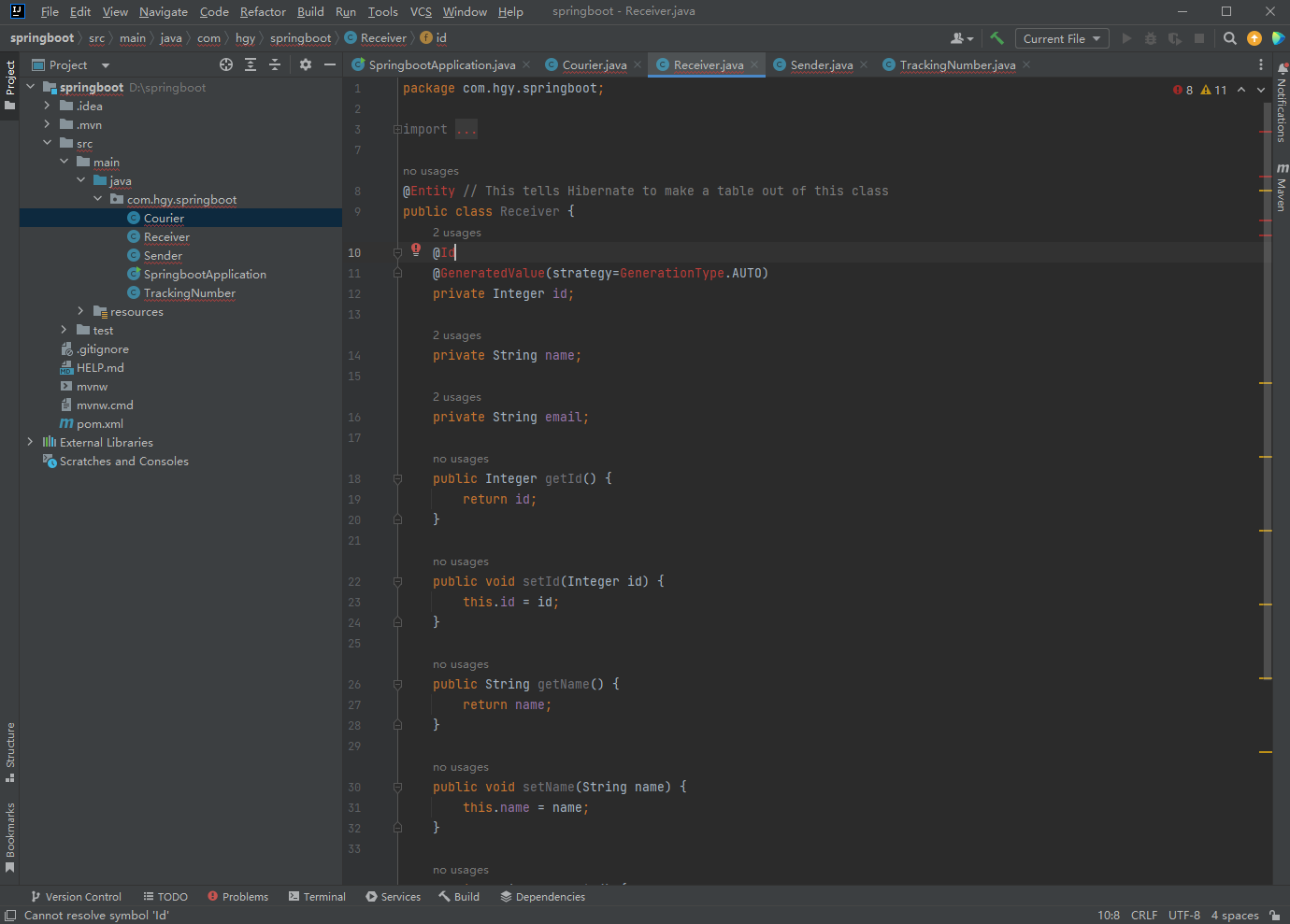The width and height of the screenshot is (1290, 924).
Task: Open the Refactor menu
Action: 262,12
